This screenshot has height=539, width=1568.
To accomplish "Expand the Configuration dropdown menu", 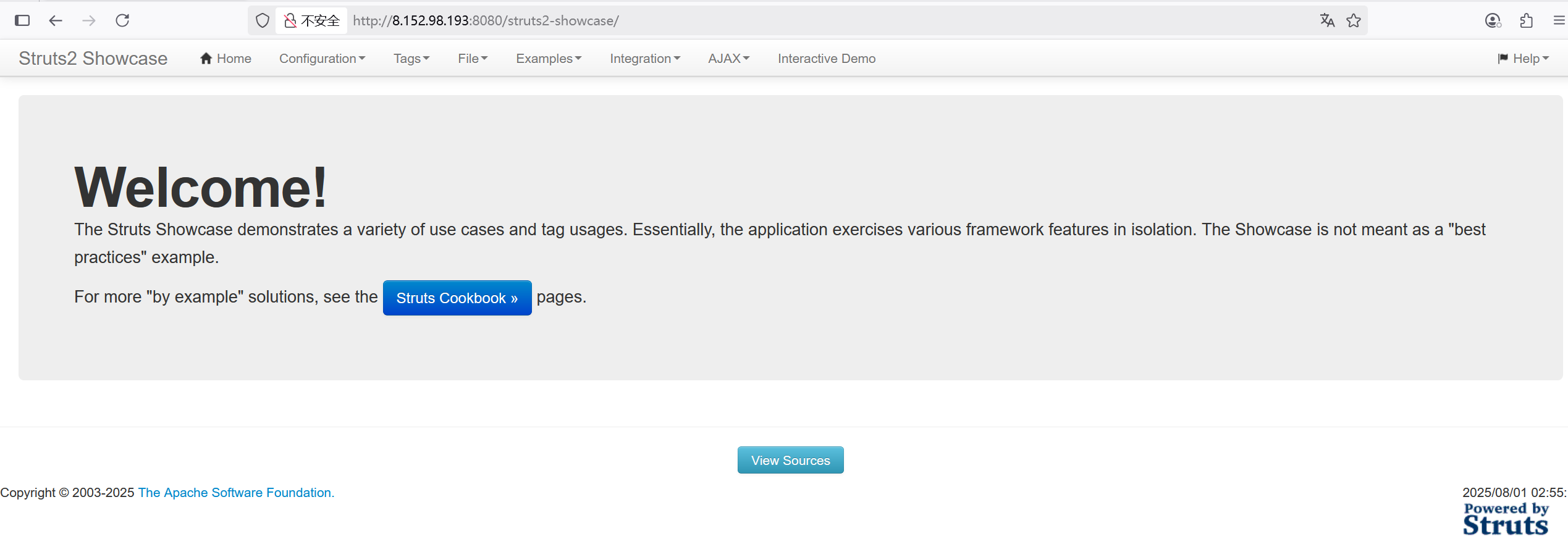I will 322,58.
